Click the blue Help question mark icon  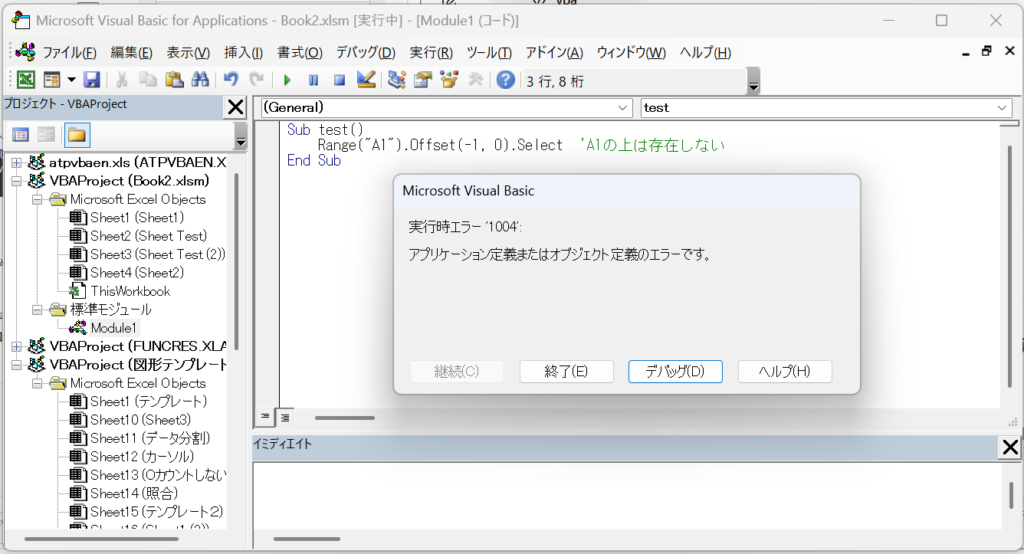pos(505,80)
